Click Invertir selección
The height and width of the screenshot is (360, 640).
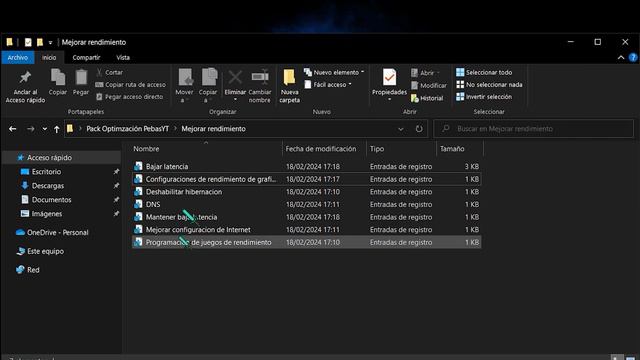coord(484,97)
